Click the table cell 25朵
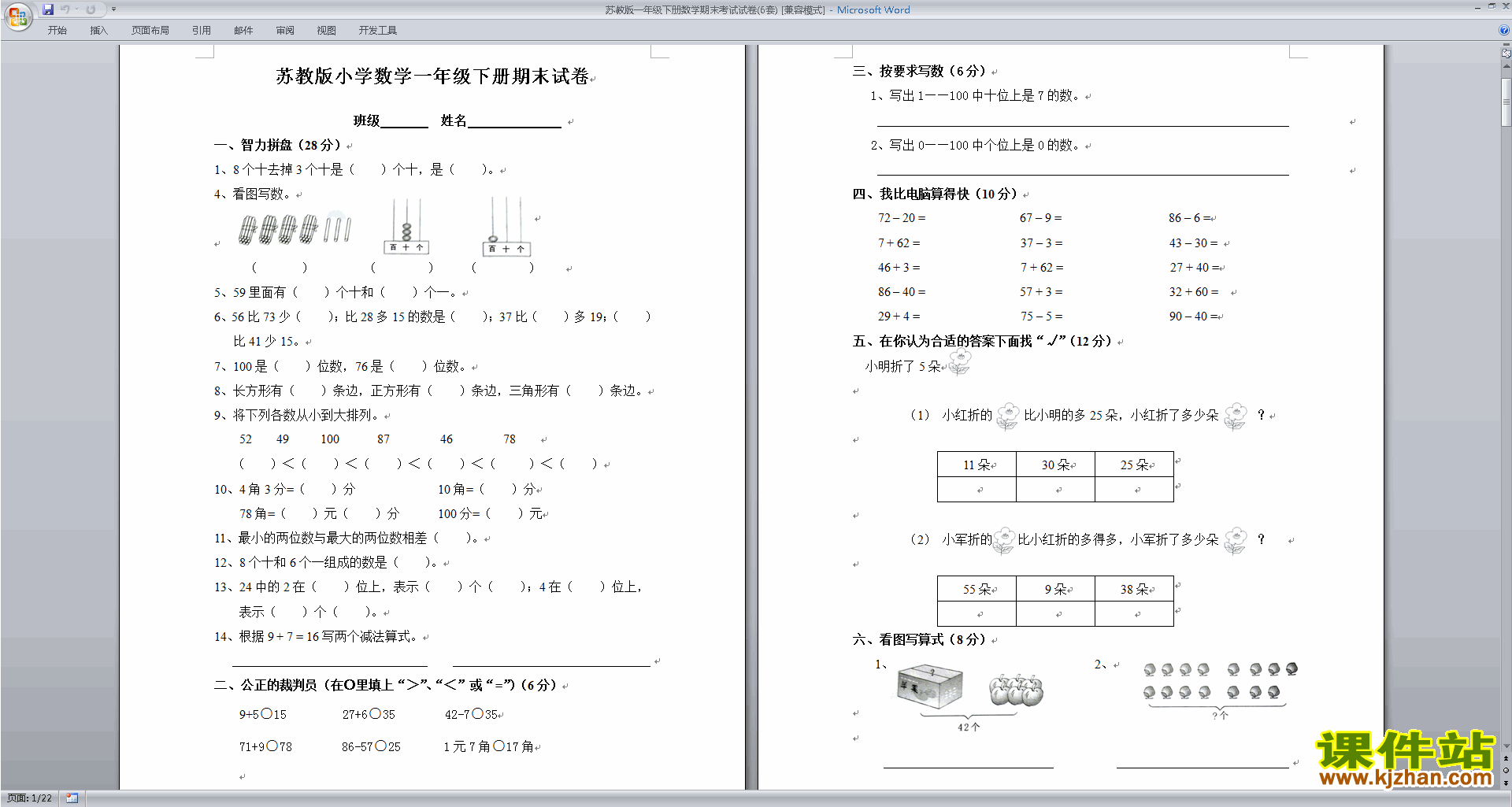Screen dimensions: 1512x807 pyautogui.click(x=1134, y=465)
